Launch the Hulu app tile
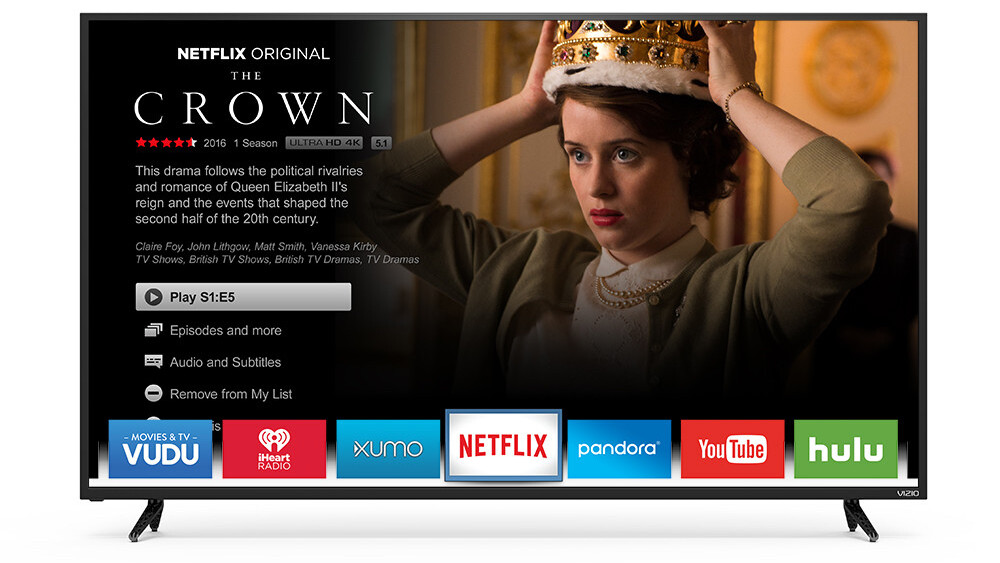The height and width of the screenshot is (563, 1000). pyautogui.click(x=846, y=449)
